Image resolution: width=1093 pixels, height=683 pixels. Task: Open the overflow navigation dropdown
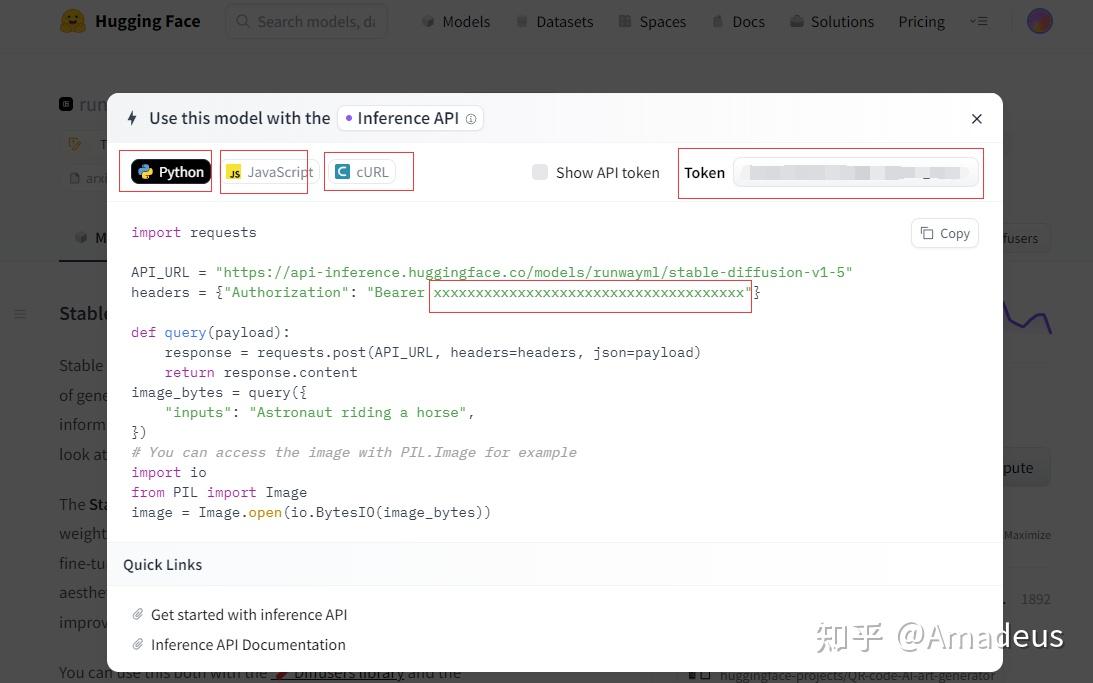click(979, 21)
